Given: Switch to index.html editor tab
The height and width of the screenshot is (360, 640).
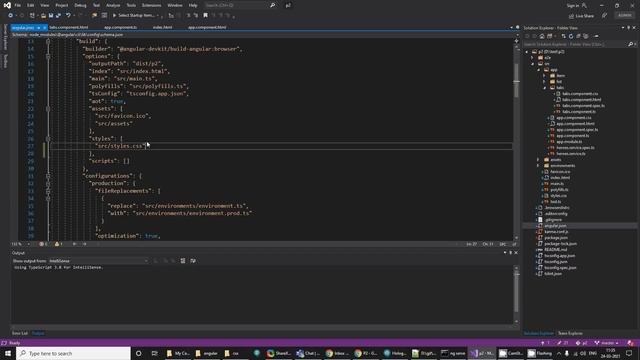Looking at the screenshot, I should pos(162,27).
